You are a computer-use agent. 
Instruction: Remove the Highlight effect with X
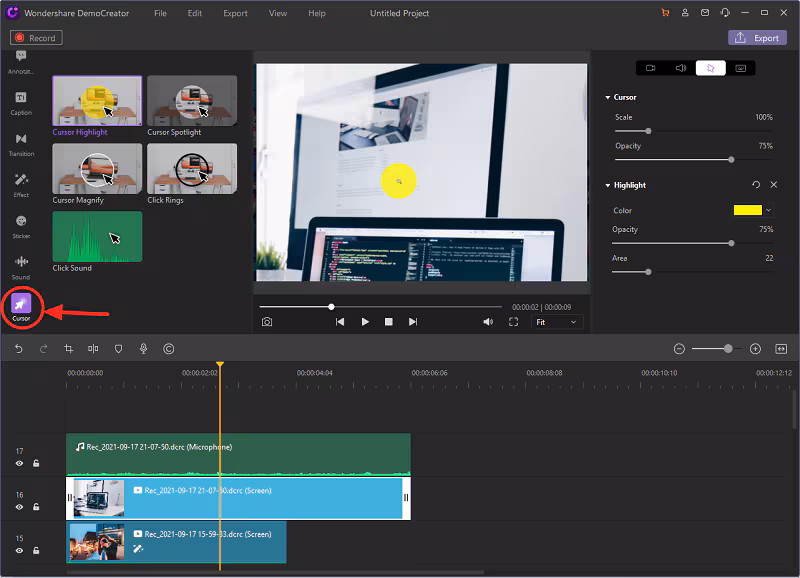tap(774, 185)
